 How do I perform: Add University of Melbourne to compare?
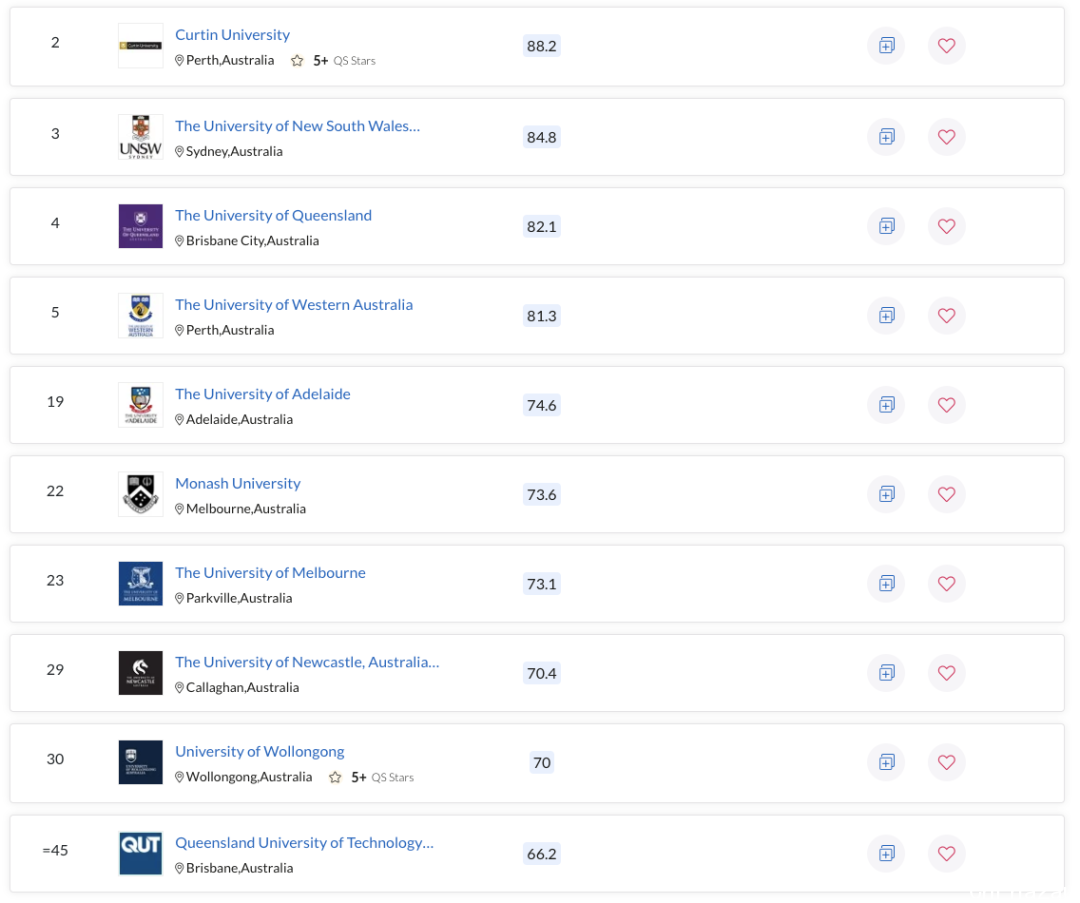tap(886, 583)
